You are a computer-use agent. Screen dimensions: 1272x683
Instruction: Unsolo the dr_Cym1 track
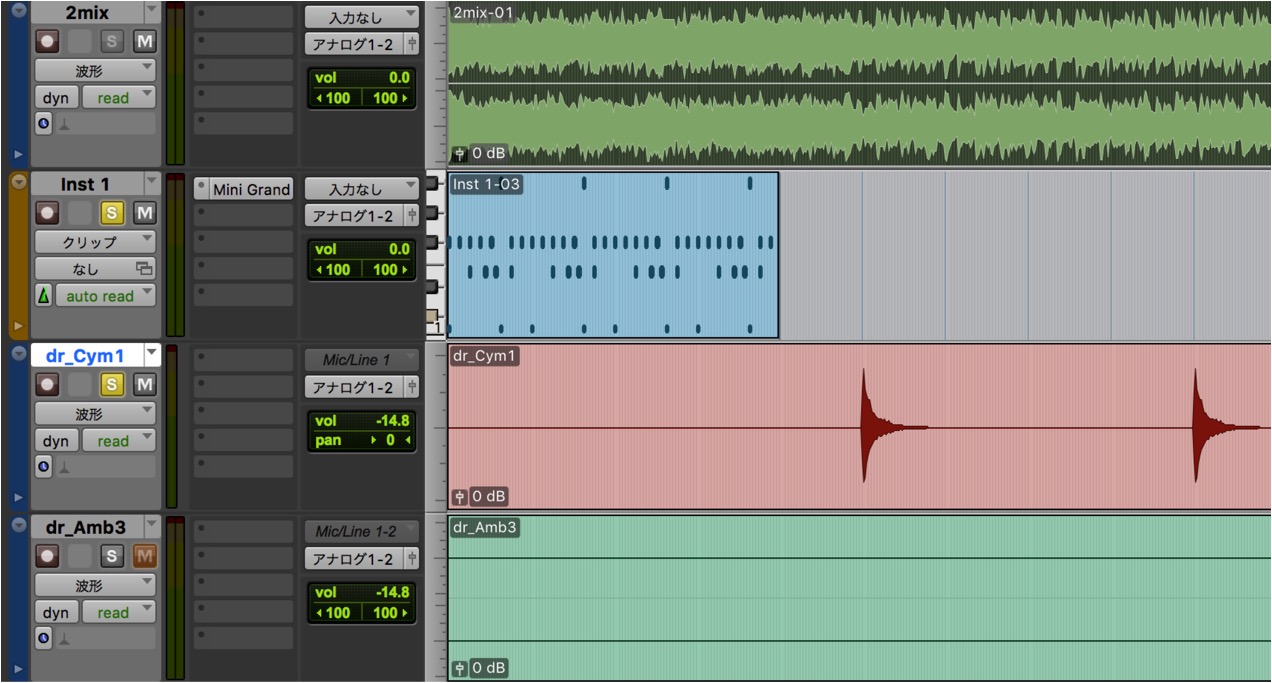[112, 385]
